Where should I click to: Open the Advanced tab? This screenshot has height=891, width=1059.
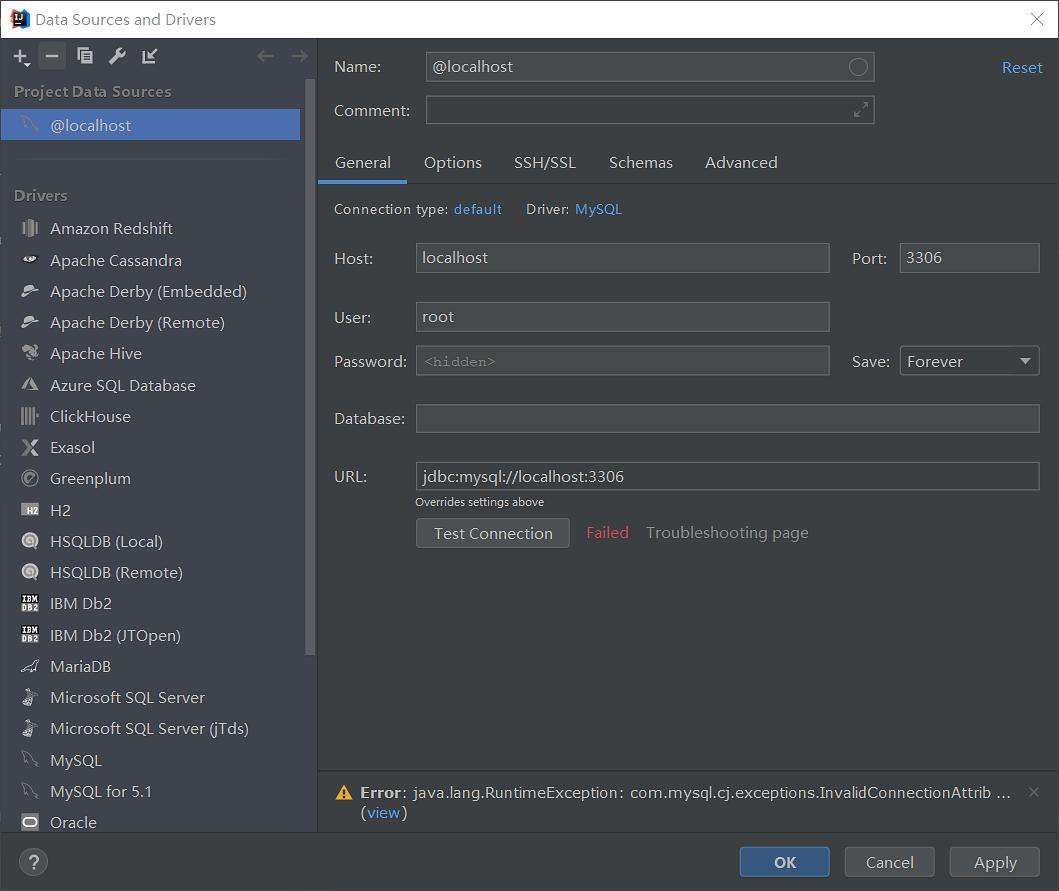[741, 163]
